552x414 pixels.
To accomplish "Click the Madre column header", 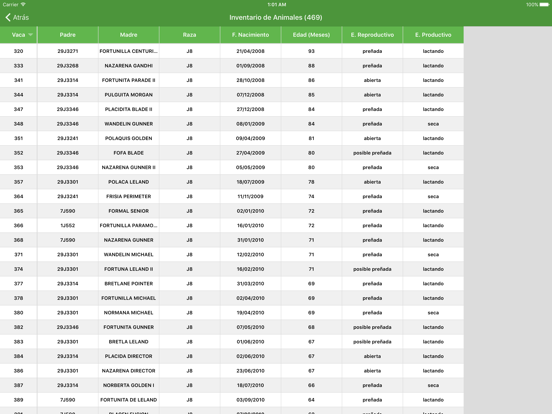I will [x=128, y=34].
